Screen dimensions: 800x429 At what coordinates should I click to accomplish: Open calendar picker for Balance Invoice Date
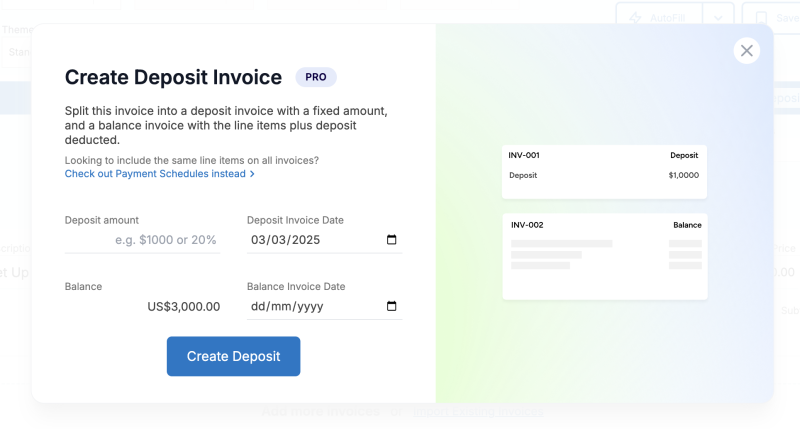(391, 306)
